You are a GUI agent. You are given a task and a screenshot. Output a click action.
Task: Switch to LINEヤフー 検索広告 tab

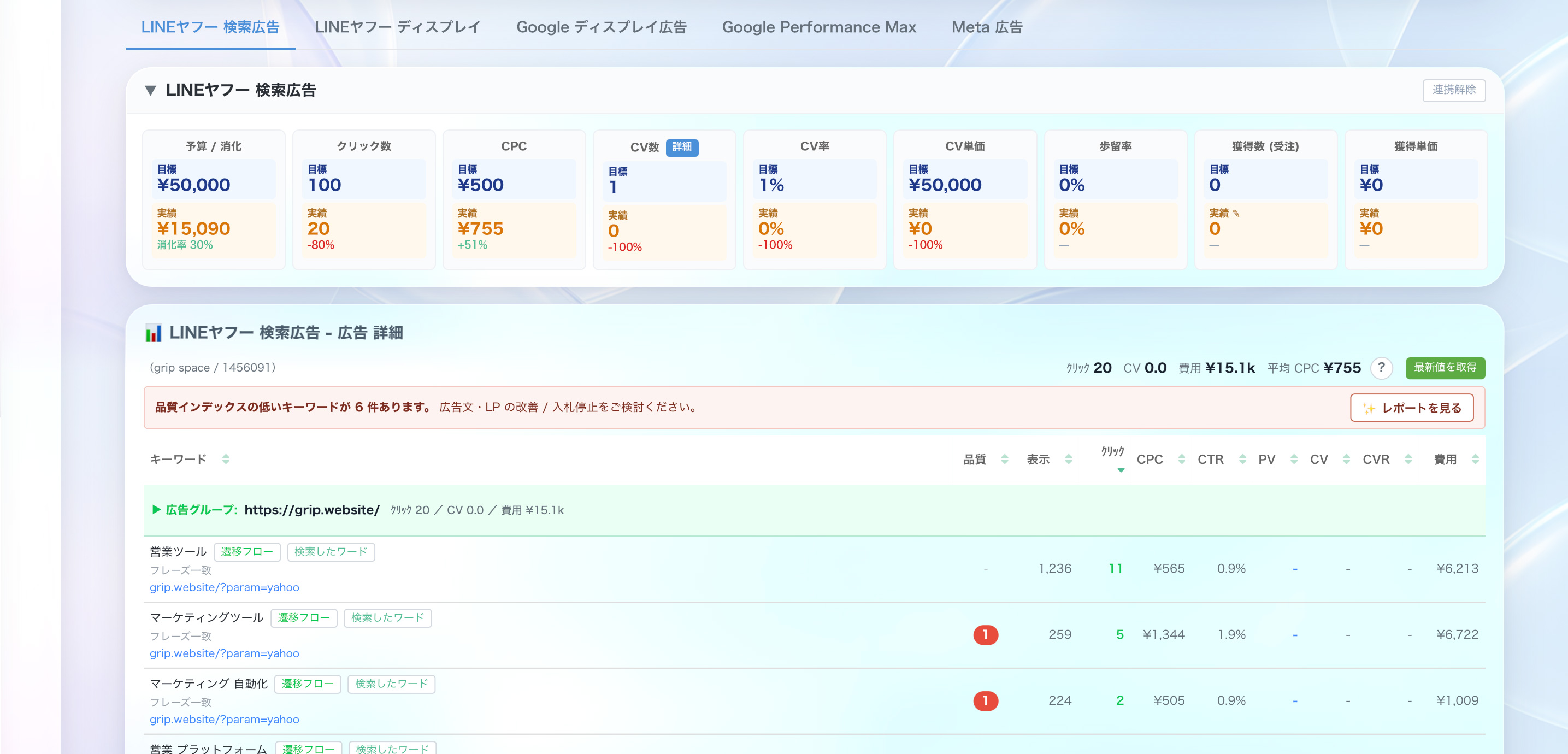coord(210,27)
